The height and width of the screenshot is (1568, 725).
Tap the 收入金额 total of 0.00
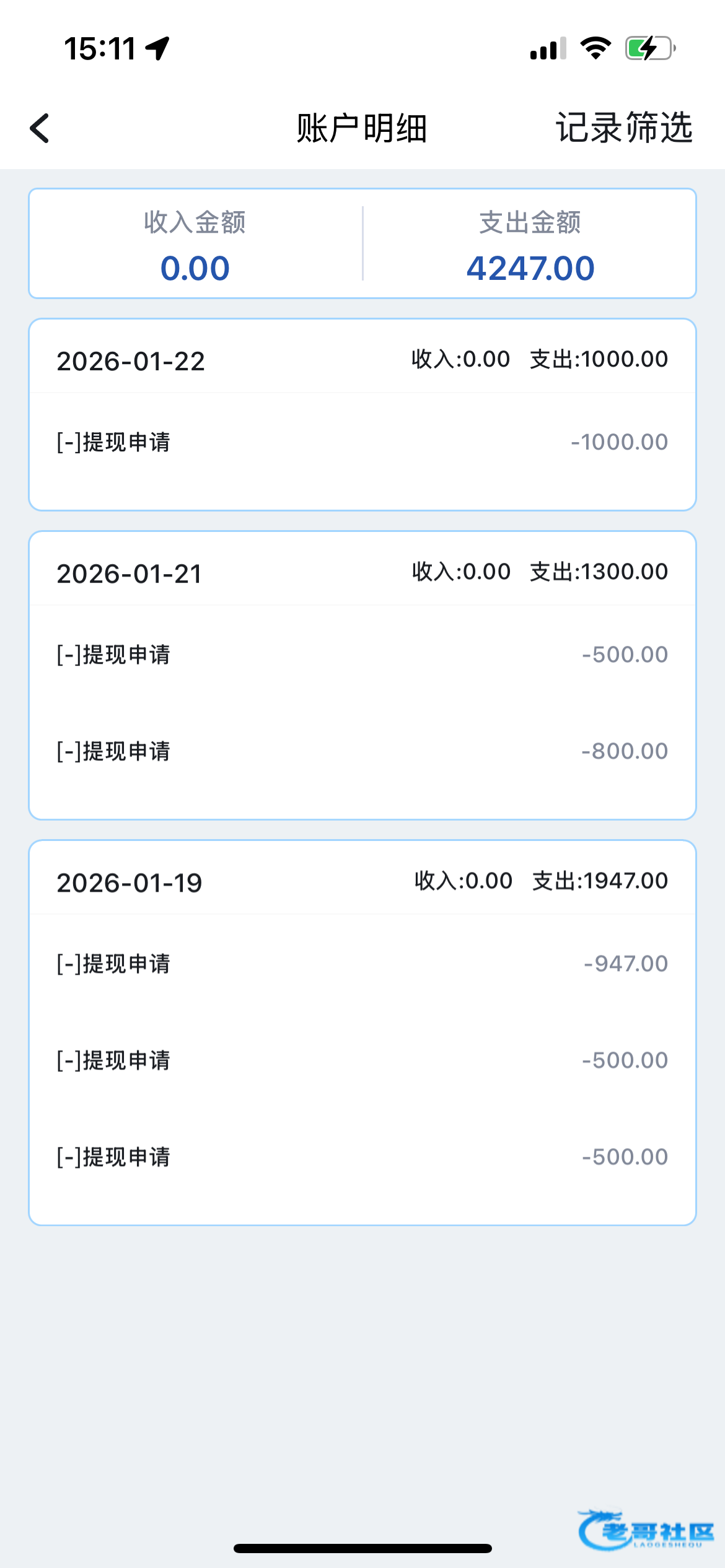click(x=195, y=268)
